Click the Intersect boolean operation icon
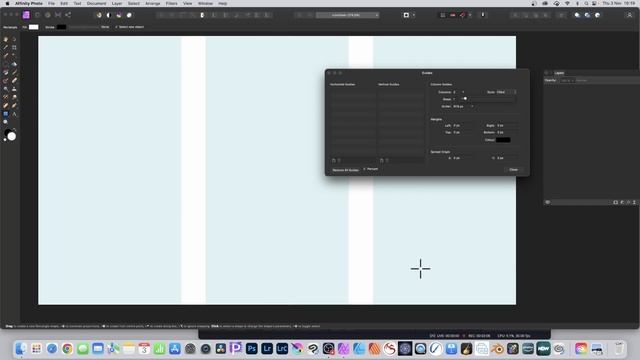Screen dimensions: 640x360 tap(598, 15)
